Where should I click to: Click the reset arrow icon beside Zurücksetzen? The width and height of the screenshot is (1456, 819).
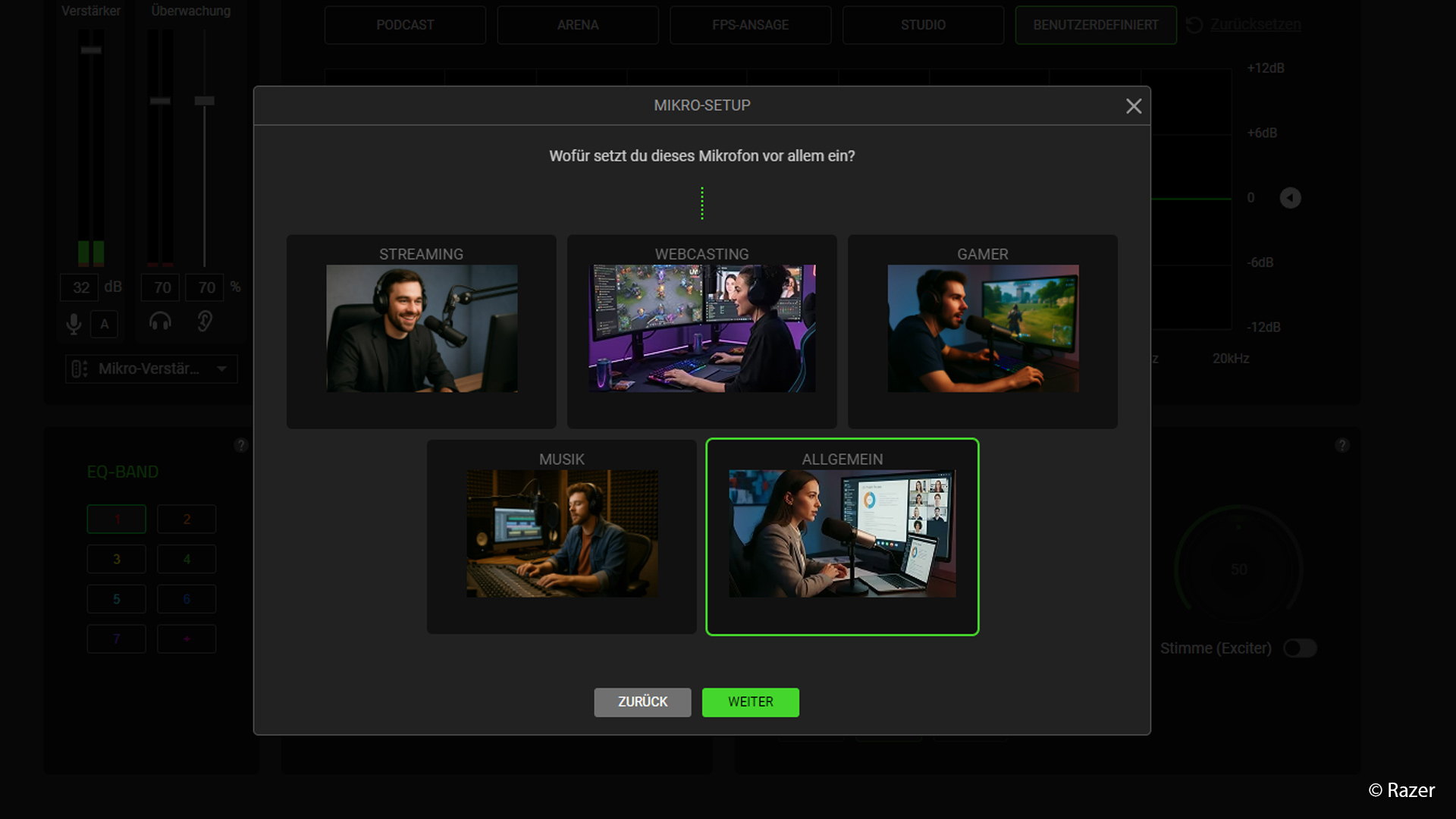(1194, 25)
